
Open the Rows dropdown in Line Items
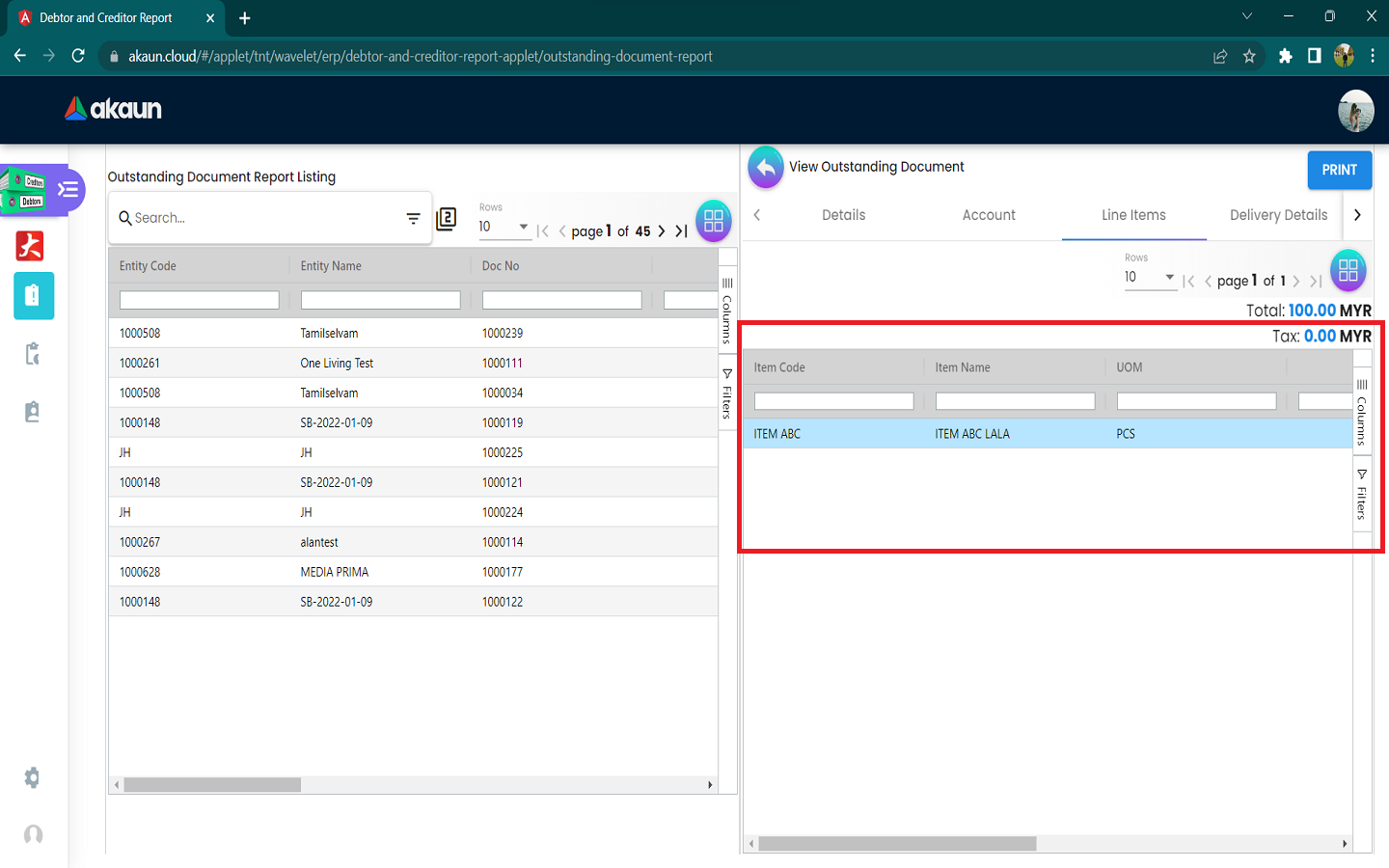(1149, 277)
